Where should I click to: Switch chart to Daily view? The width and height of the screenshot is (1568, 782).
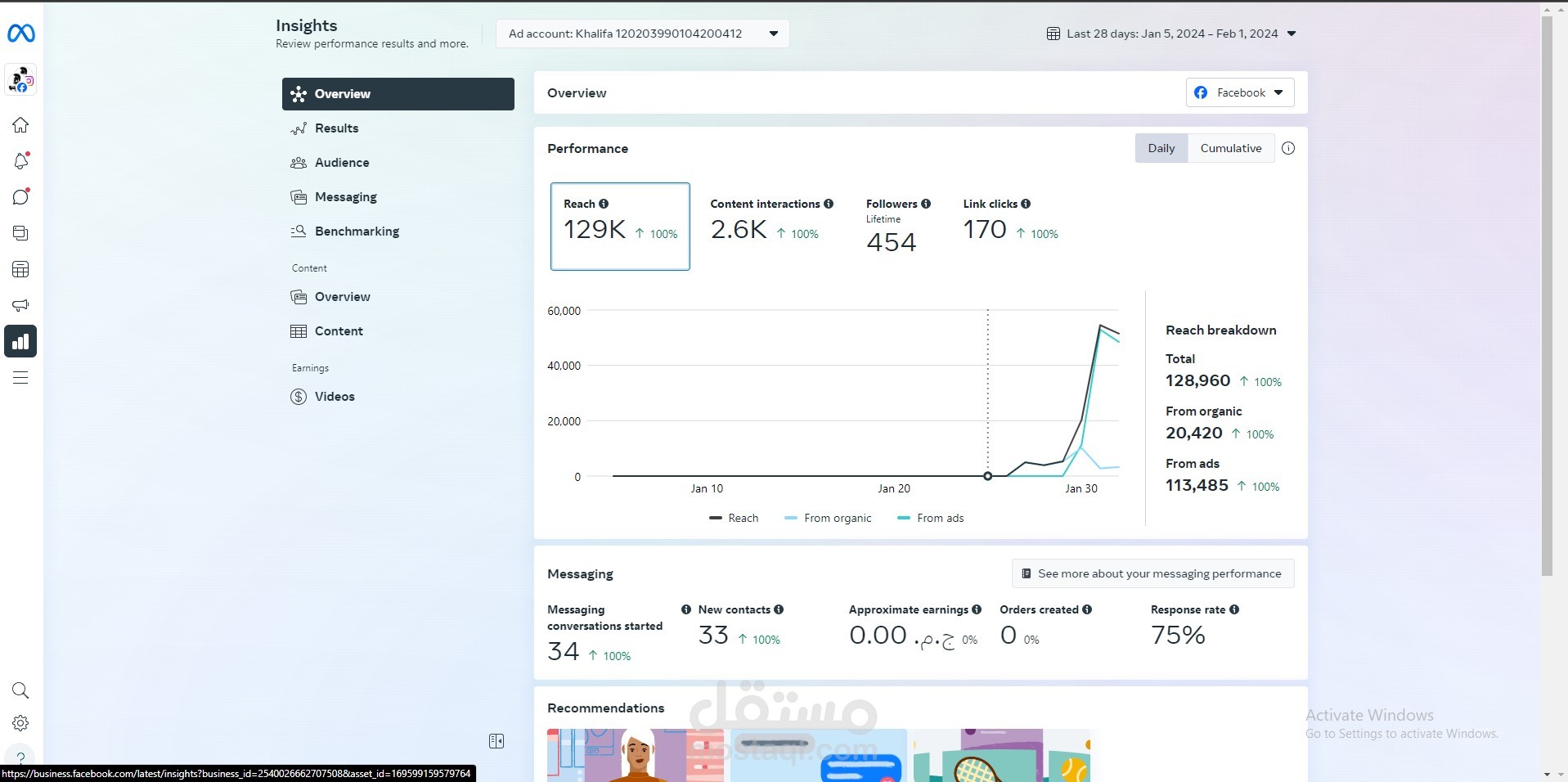point(1161,148)
